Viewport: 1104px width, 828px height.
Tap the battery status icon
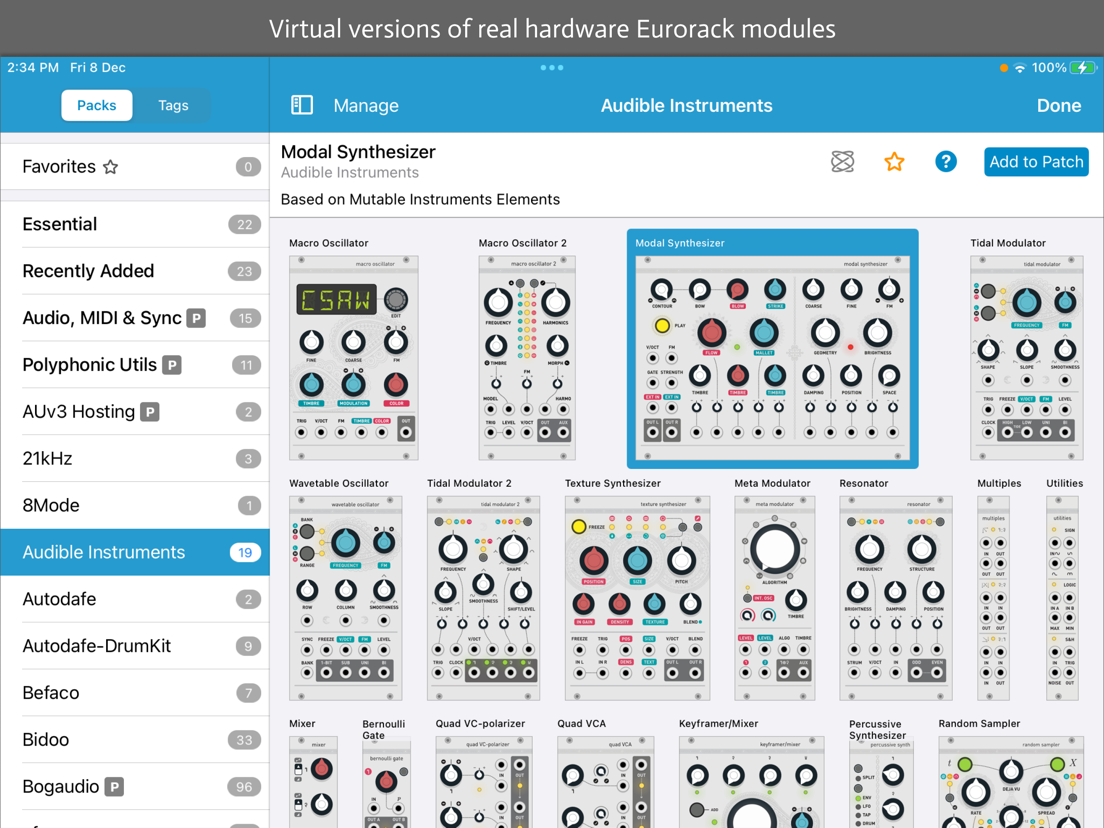(1083, 68)
